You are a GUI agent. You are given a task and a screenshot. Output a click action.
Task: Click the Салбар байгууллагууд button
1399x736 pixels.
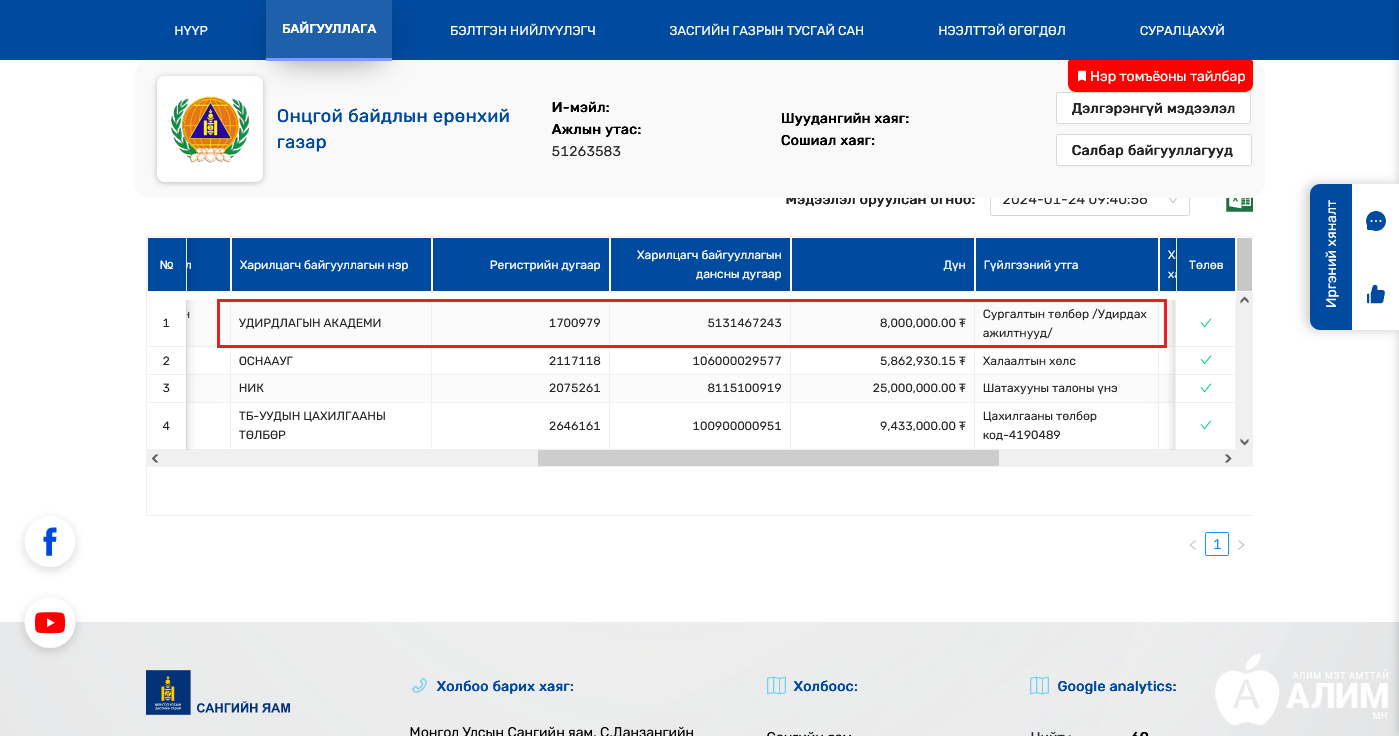pos(1153,150)
